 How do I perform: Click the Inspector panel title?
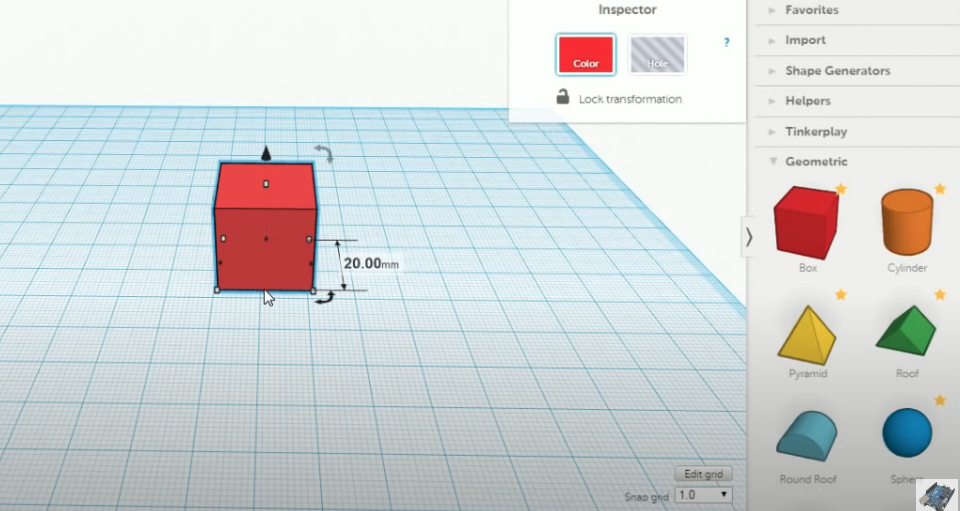[627, 10]
